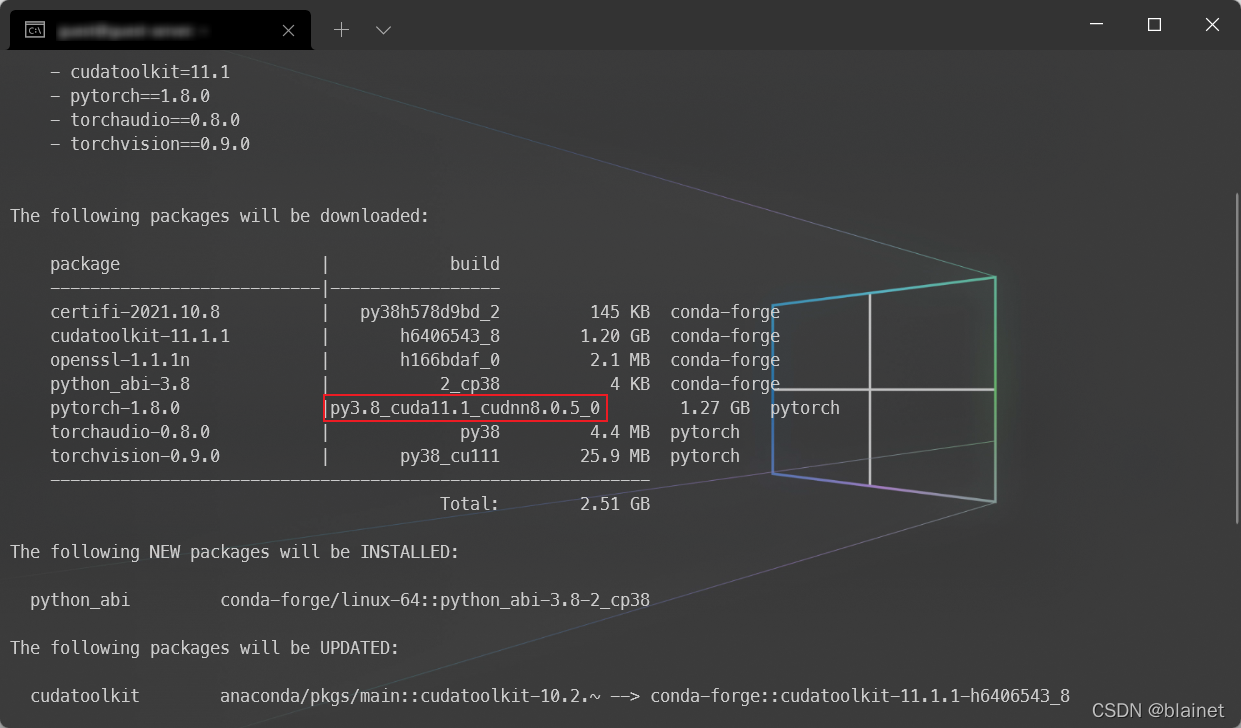Viewport: 1241px width, 728px height.
Task: Click the text 'cudatoolkit=11.1'
Action: 150,72
